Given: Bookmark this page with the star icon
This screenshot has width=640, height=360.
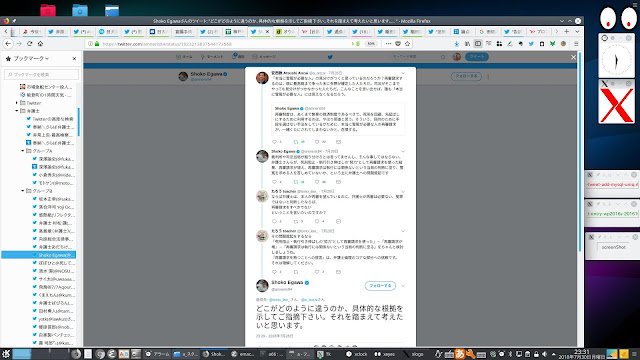Looking at the screenshot, I should [x=407, y=43].
